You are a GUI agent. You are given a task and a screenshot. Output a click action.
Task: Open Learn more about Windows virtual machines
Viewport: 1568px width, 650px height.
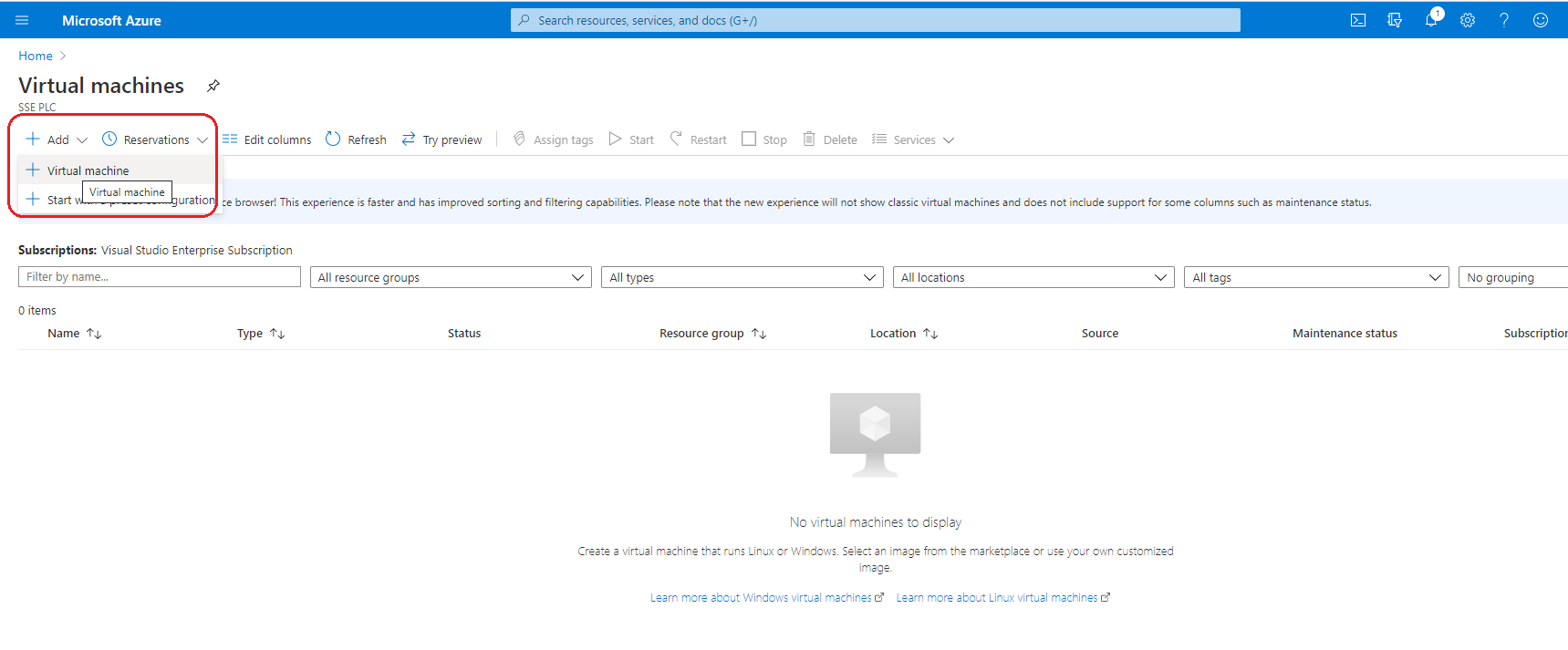tap(767, 598)
